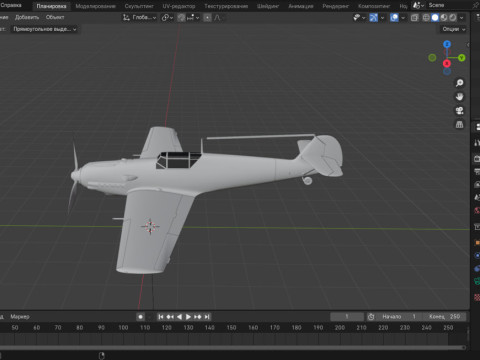Open object type visibility dropdown
This screenshot has height=360, width=480.
click(359, 17)
